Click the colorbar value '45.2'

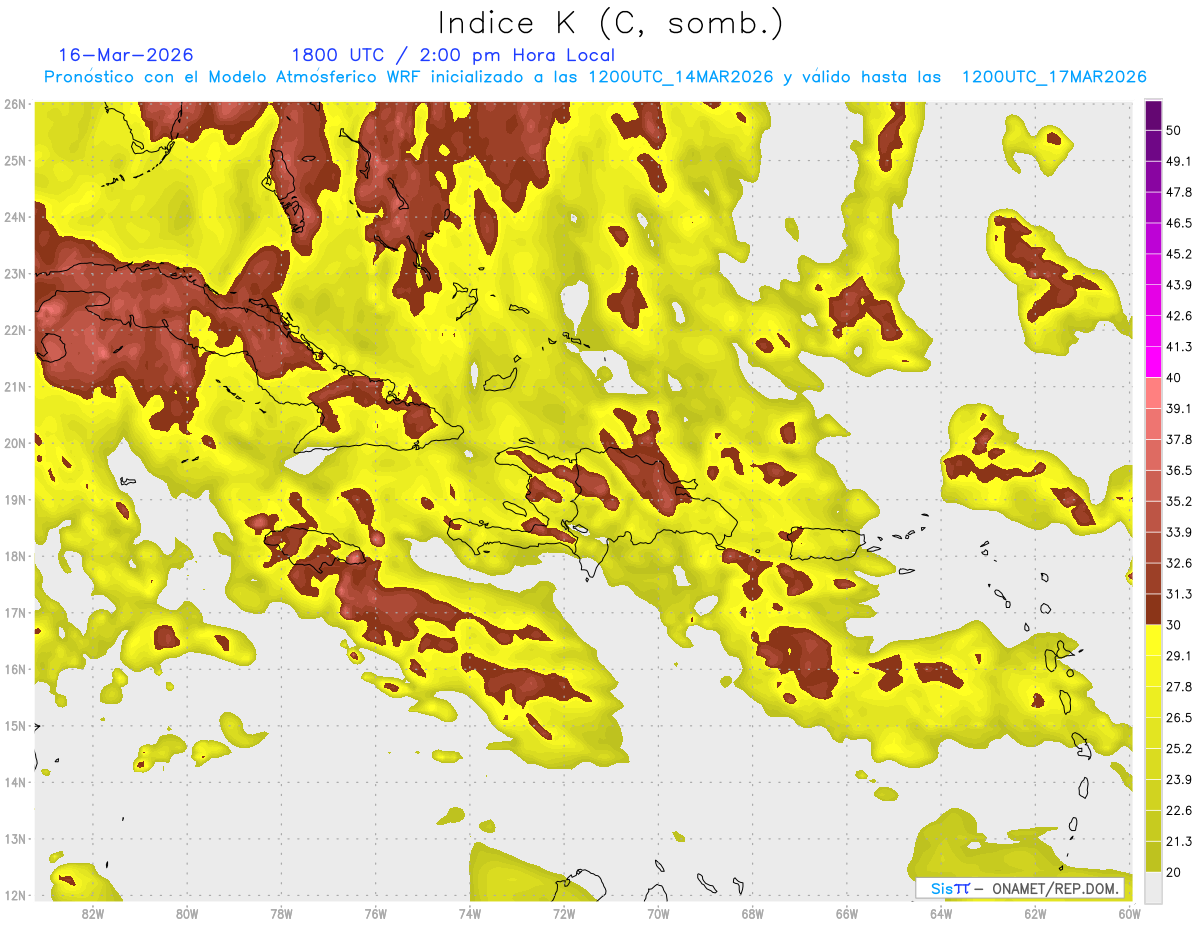(1179, 254)
